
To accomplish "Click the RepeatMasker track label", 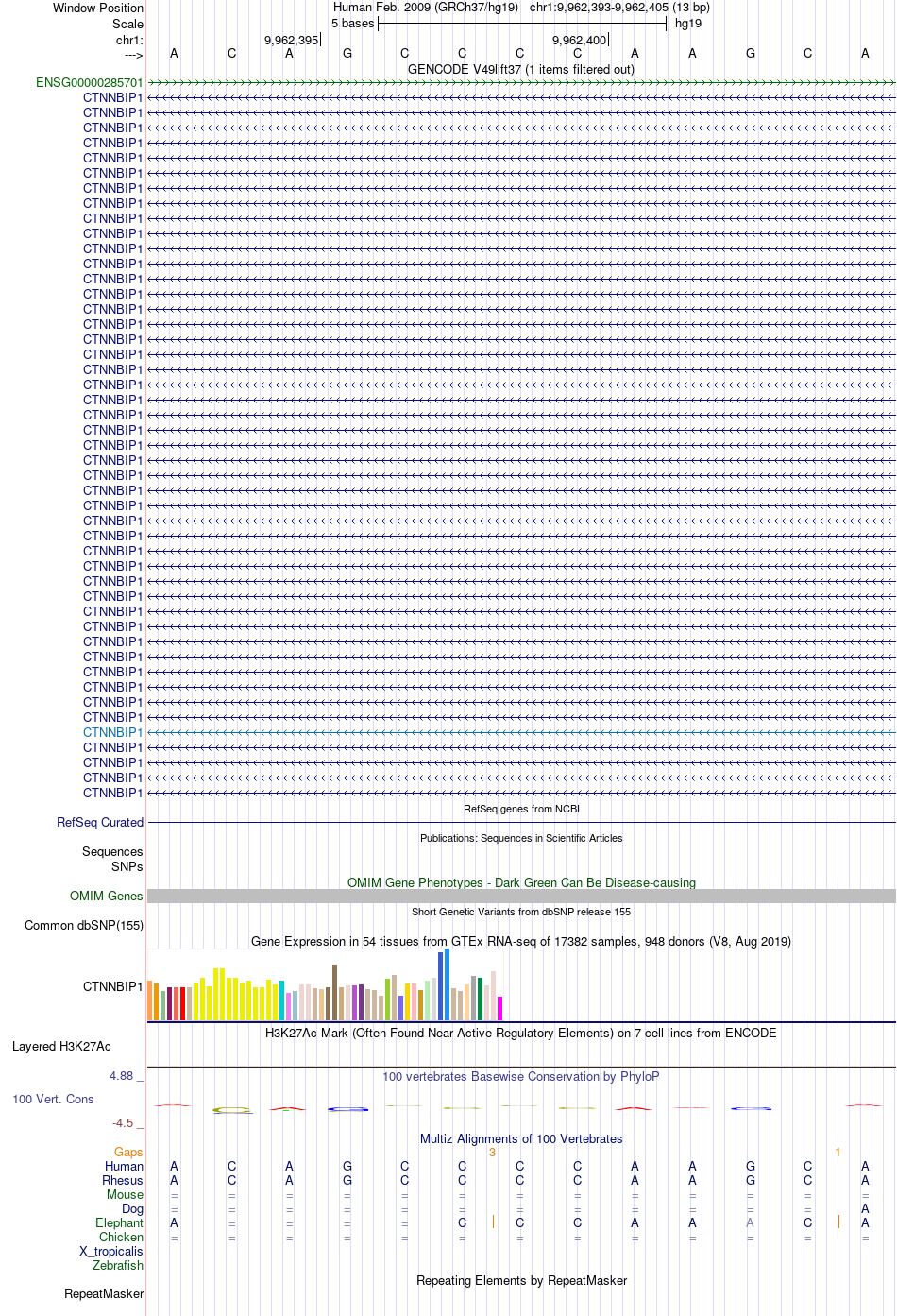I will click(104, 1293).
